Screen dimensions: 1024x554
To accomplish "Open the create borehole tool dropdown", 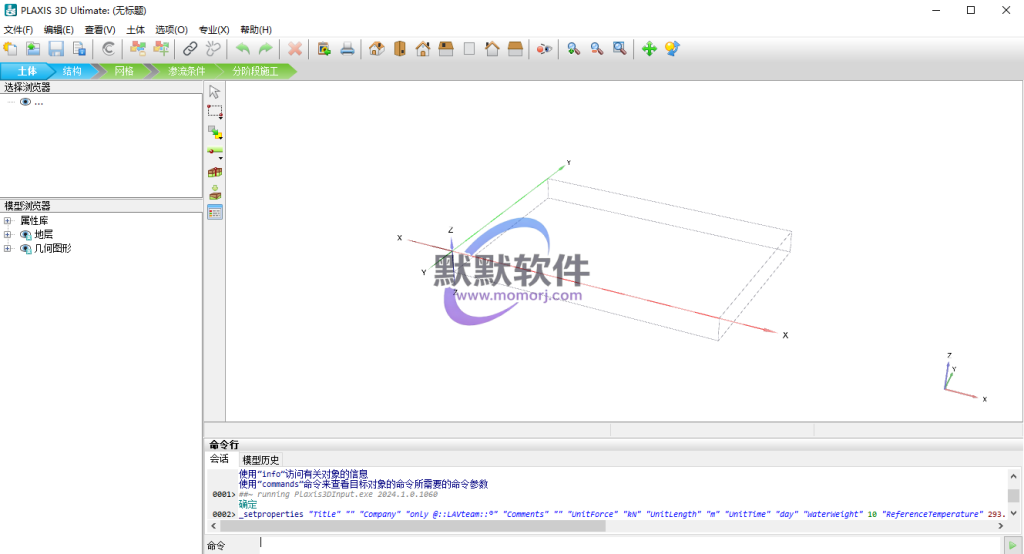I will pos(215,152).
